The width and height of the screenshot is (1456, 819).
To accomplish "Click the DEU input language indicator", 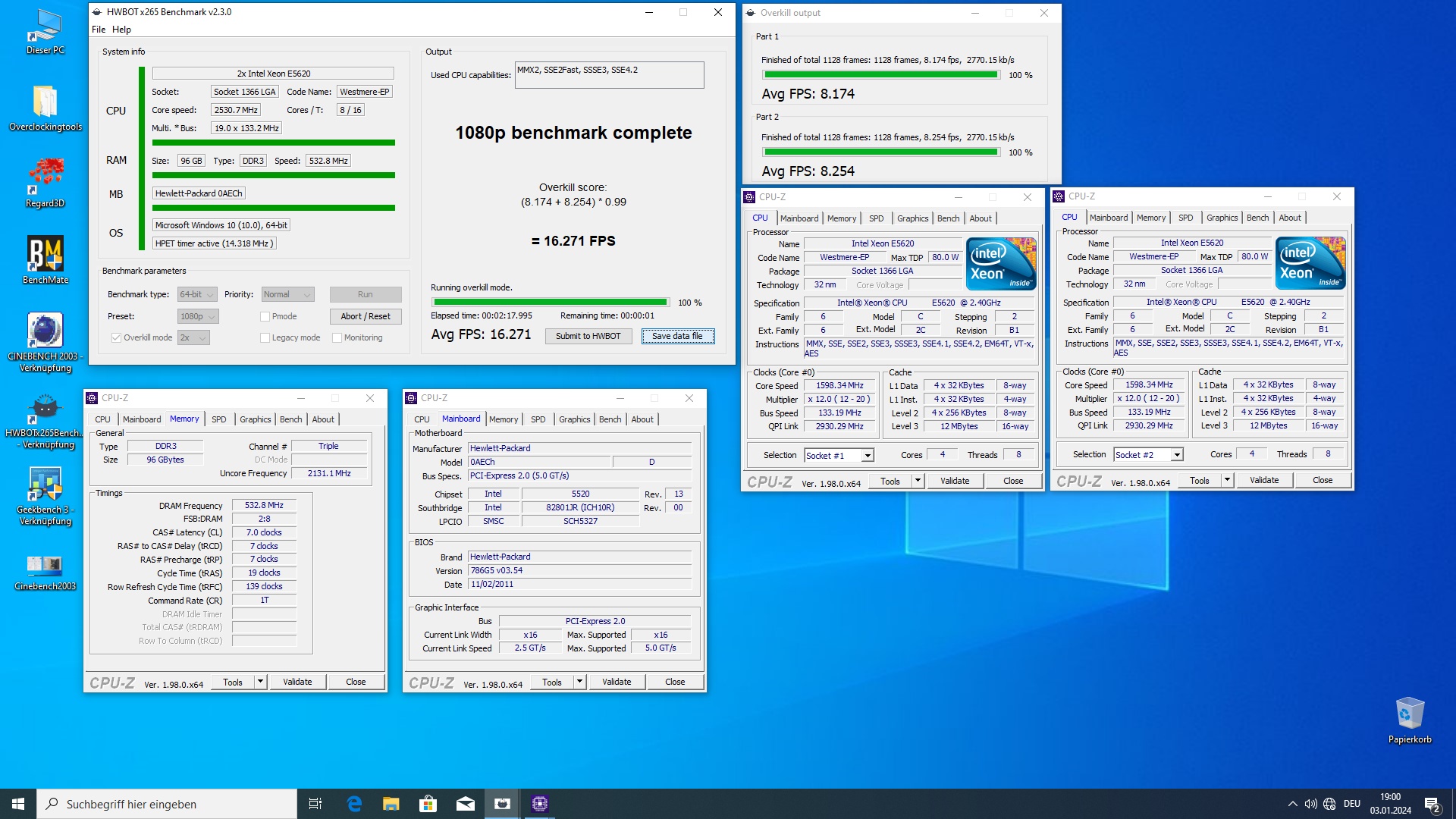I will point(1352,804).
